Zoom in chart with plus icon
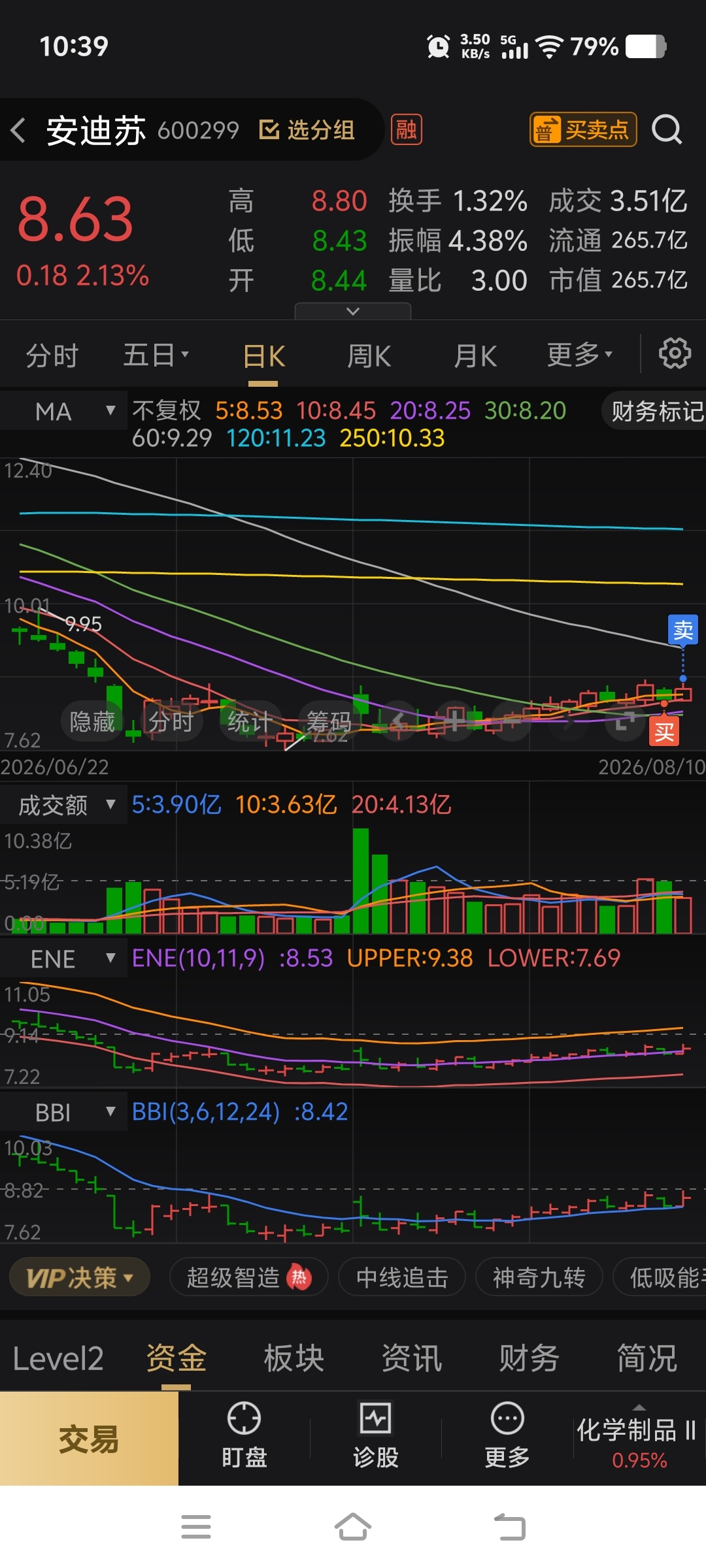Viewport: 706px width, 1568px height. click(455, 721)
